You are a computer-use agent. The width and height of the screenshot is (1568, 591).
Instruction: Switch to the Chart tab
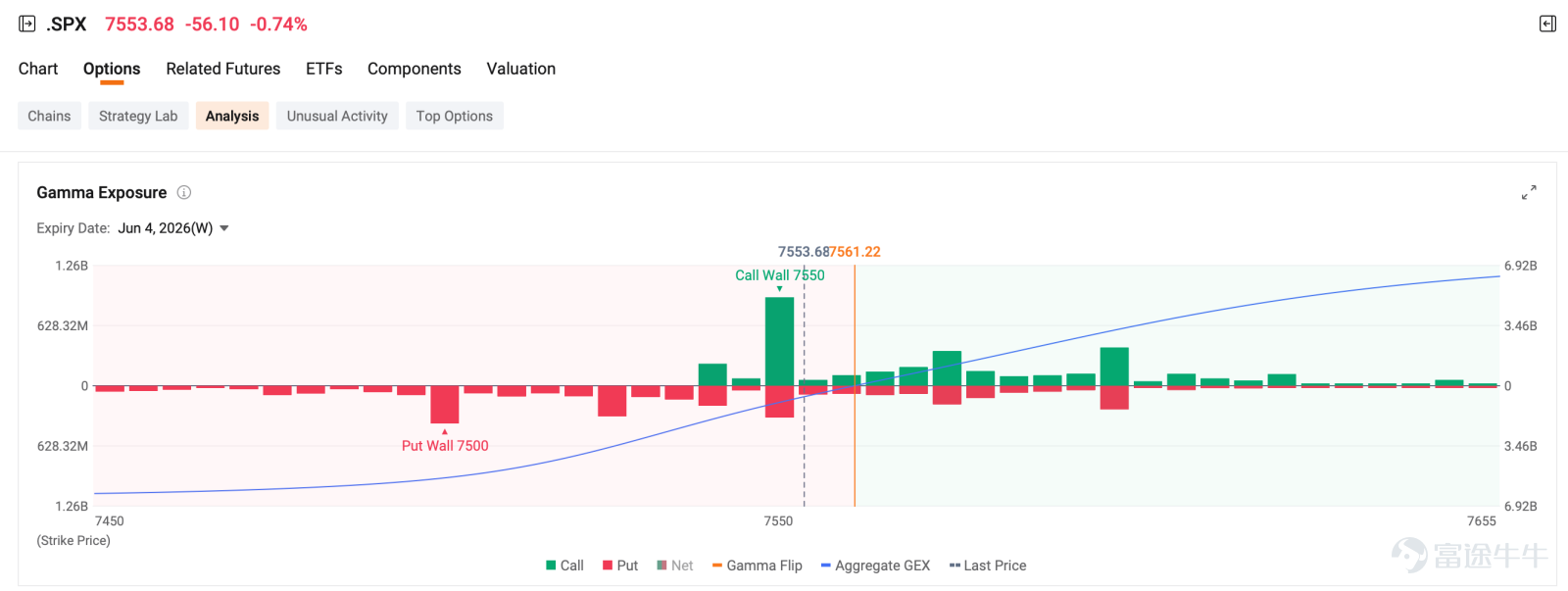pyautogui.click(x=38, y=69)
